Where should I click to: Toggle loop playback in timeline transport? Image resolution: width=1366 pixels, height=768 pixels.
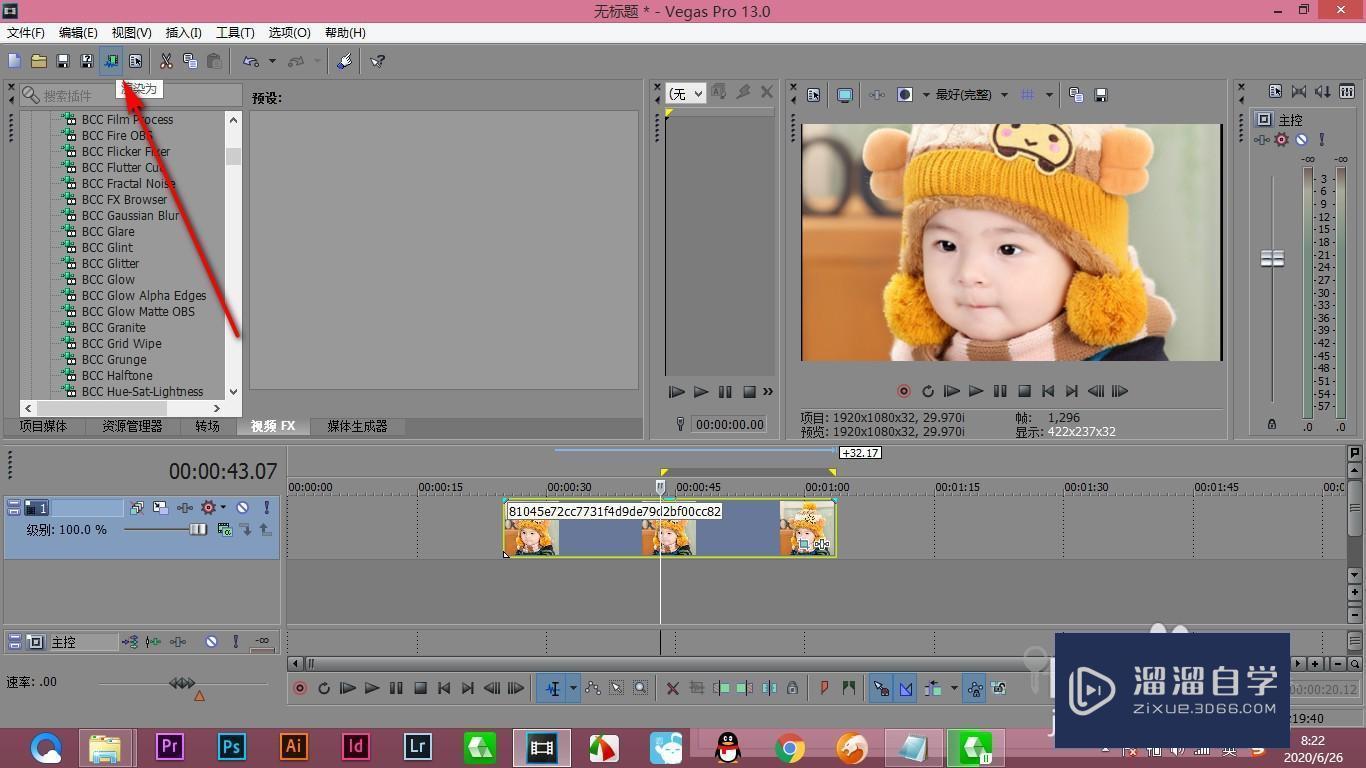[x=324, y=688]
